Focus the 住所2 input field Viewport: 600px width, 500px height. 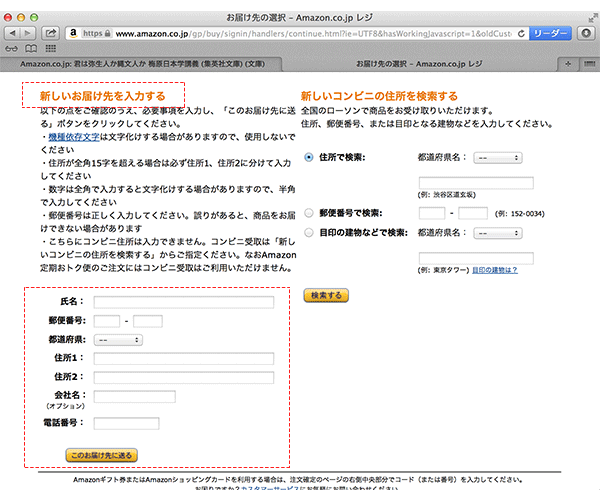(184, 377)
